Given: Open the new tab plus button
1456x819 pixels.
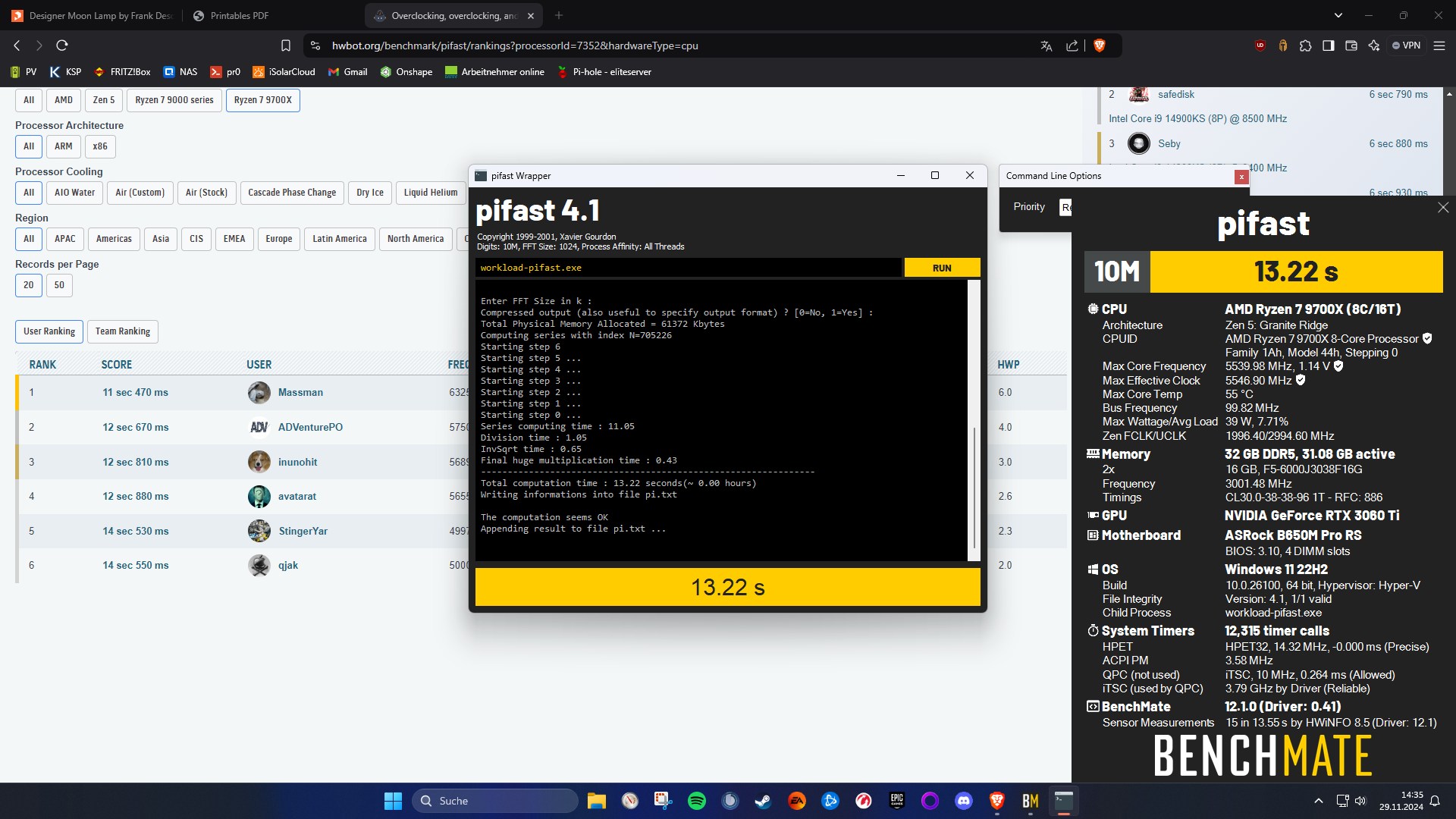Looking at the screenshot, I should pyautogui.click(x=559, y=15).
